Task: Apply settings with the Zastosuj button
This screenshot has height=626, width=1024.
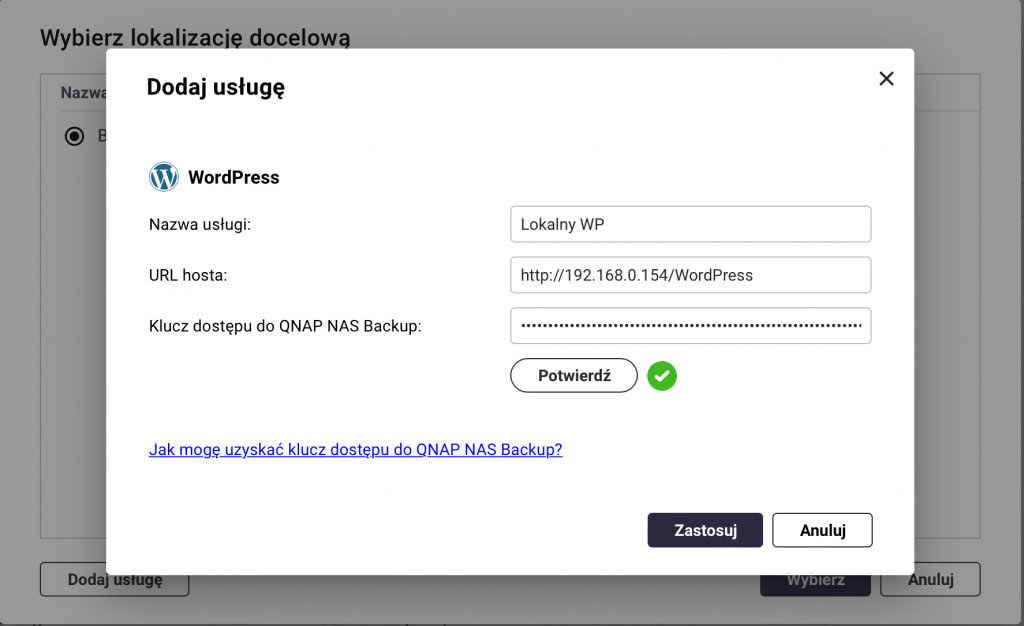Action: pos(705,530)
